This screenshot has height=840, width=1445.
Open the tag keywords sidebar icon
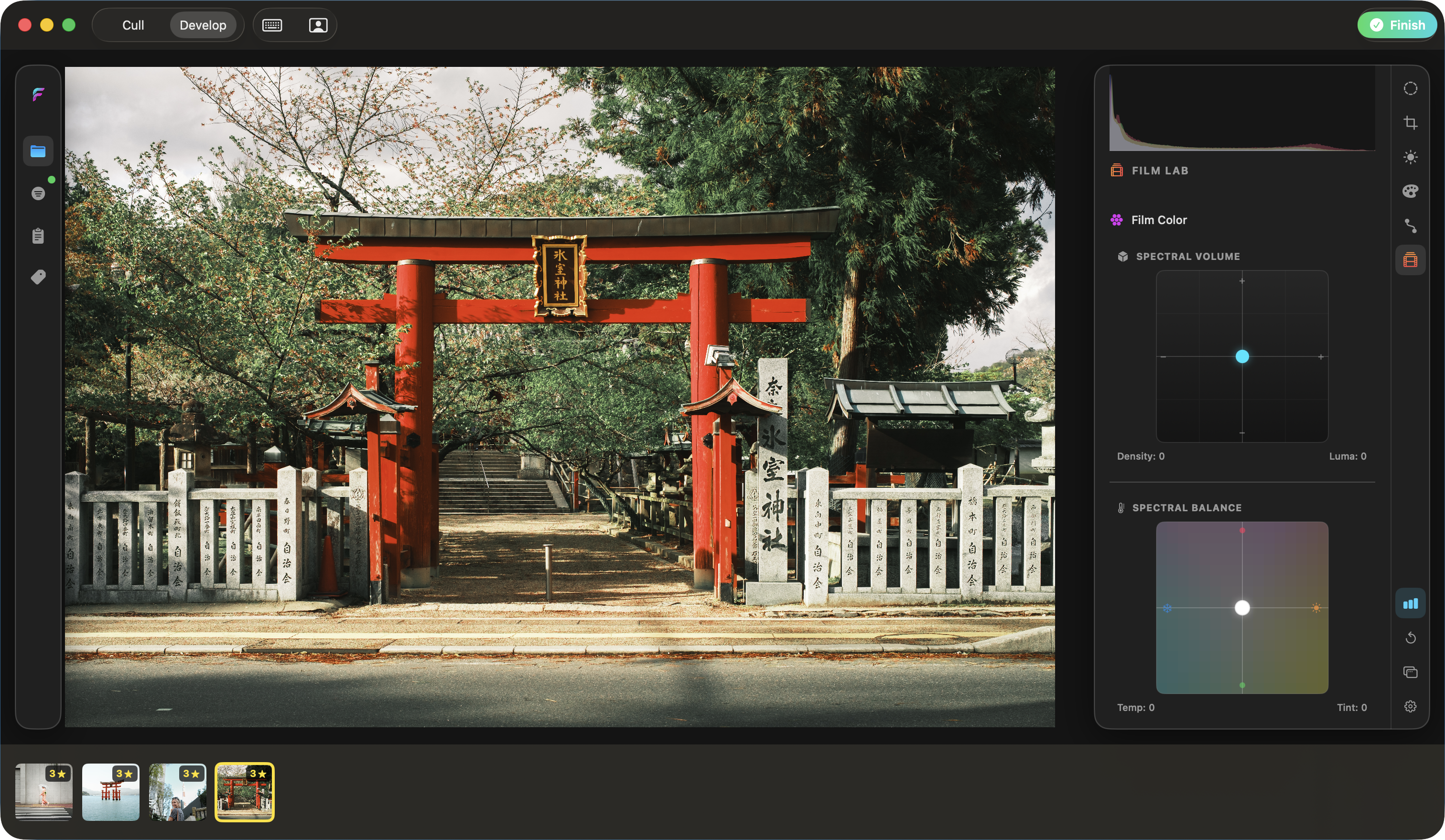pos(38,278)
